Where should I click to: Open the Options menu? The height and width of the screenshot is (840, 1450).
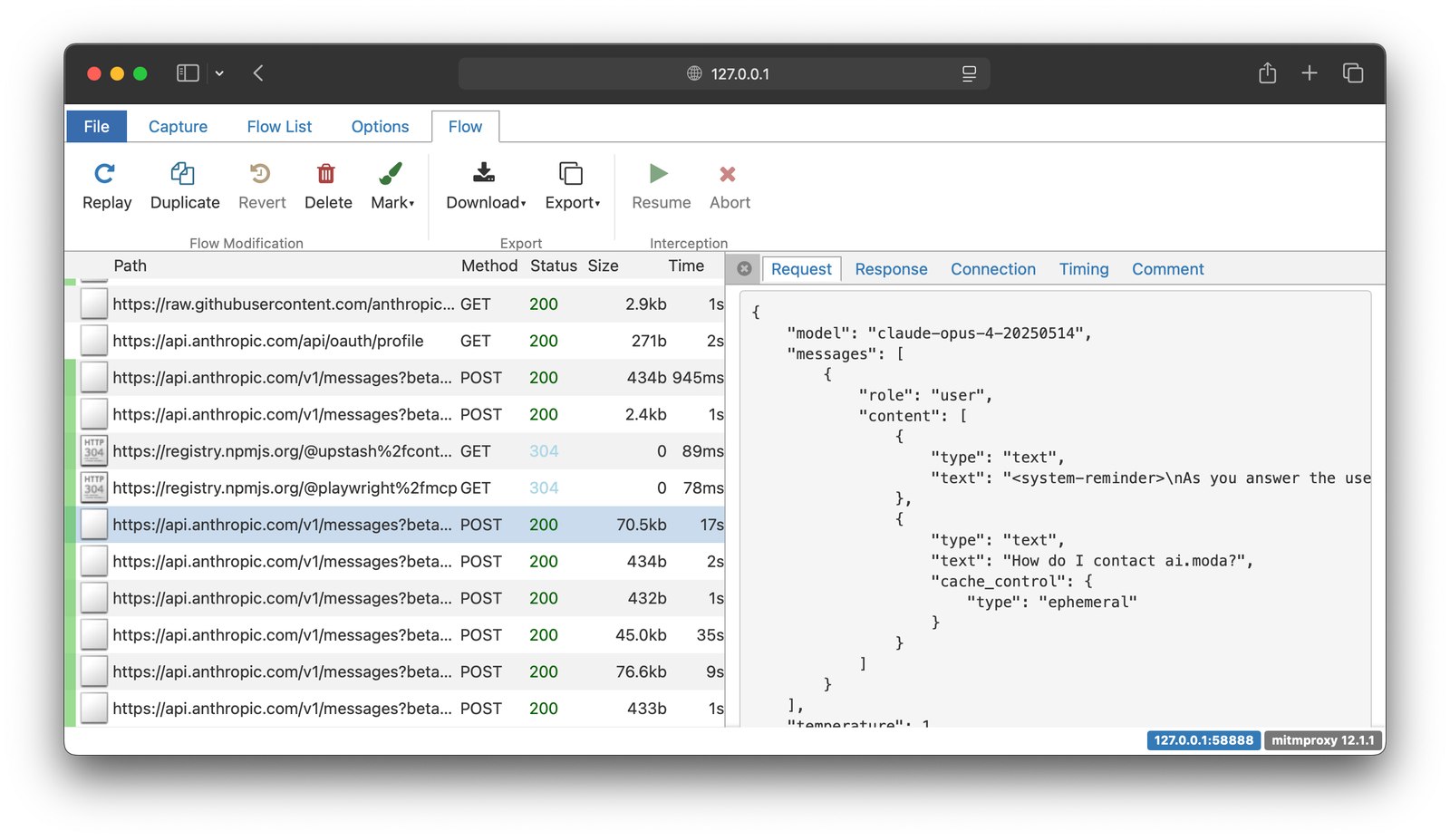[380, 126]
